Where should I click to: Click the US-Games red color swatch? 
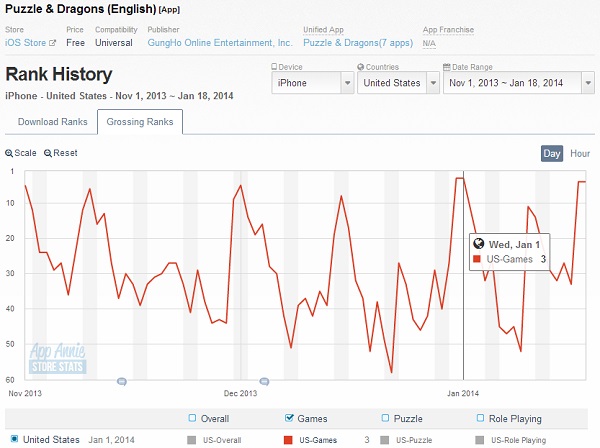pyautogui.click(x=288, y=440)
